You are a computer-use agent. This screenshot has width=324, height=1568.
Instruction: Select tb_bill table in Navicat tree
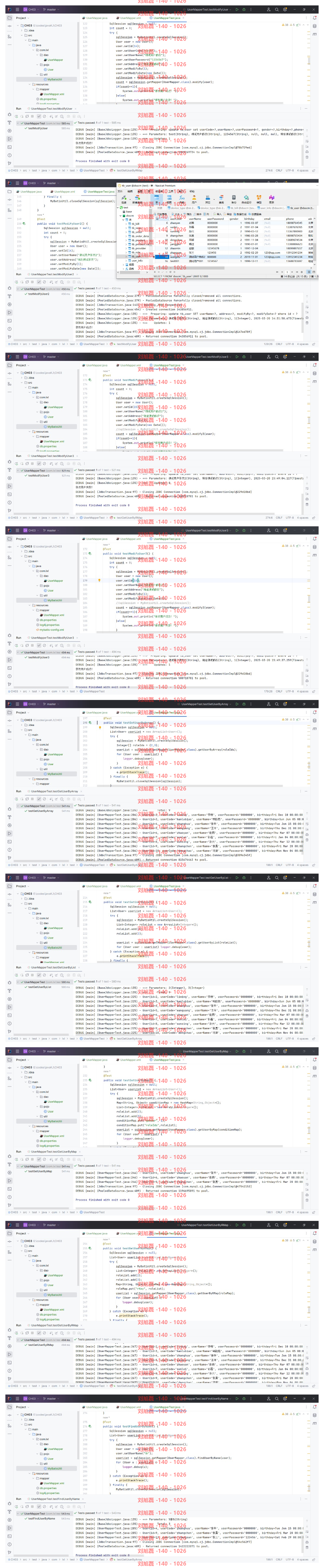point(136,224)
